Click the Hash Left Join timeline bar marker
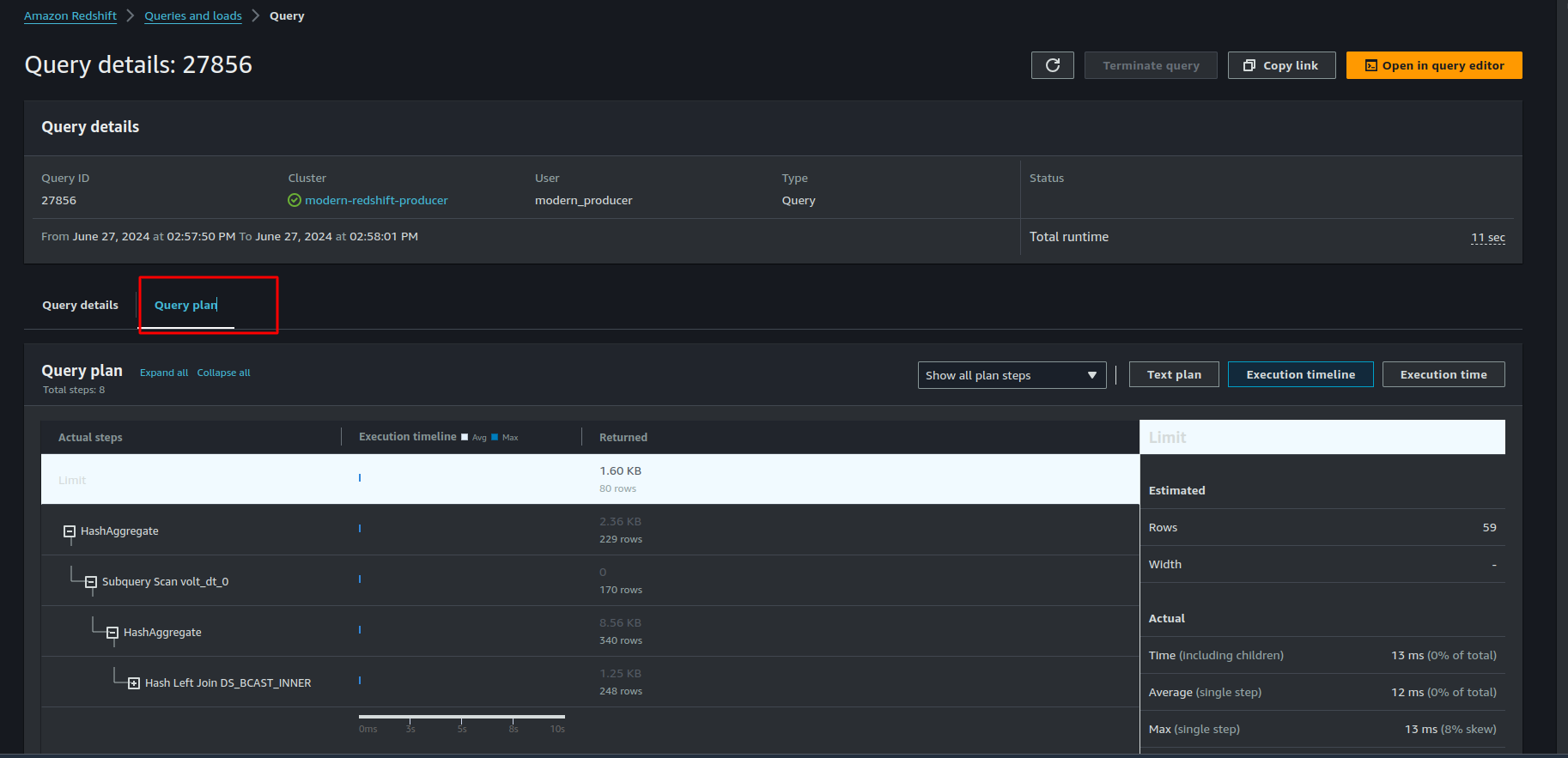Image resolution: width=1568 pixels, height=758 pixels. click(x=360, y=680)
